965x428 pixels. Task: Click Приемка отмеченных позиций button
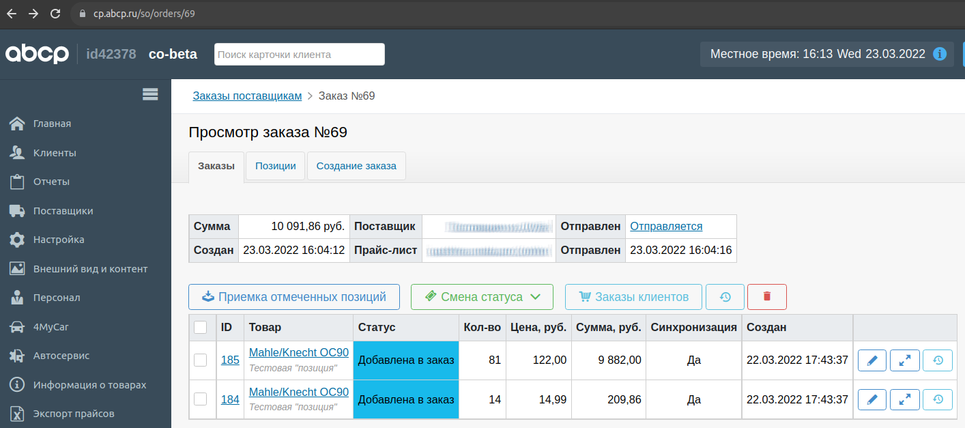point(294,297)
